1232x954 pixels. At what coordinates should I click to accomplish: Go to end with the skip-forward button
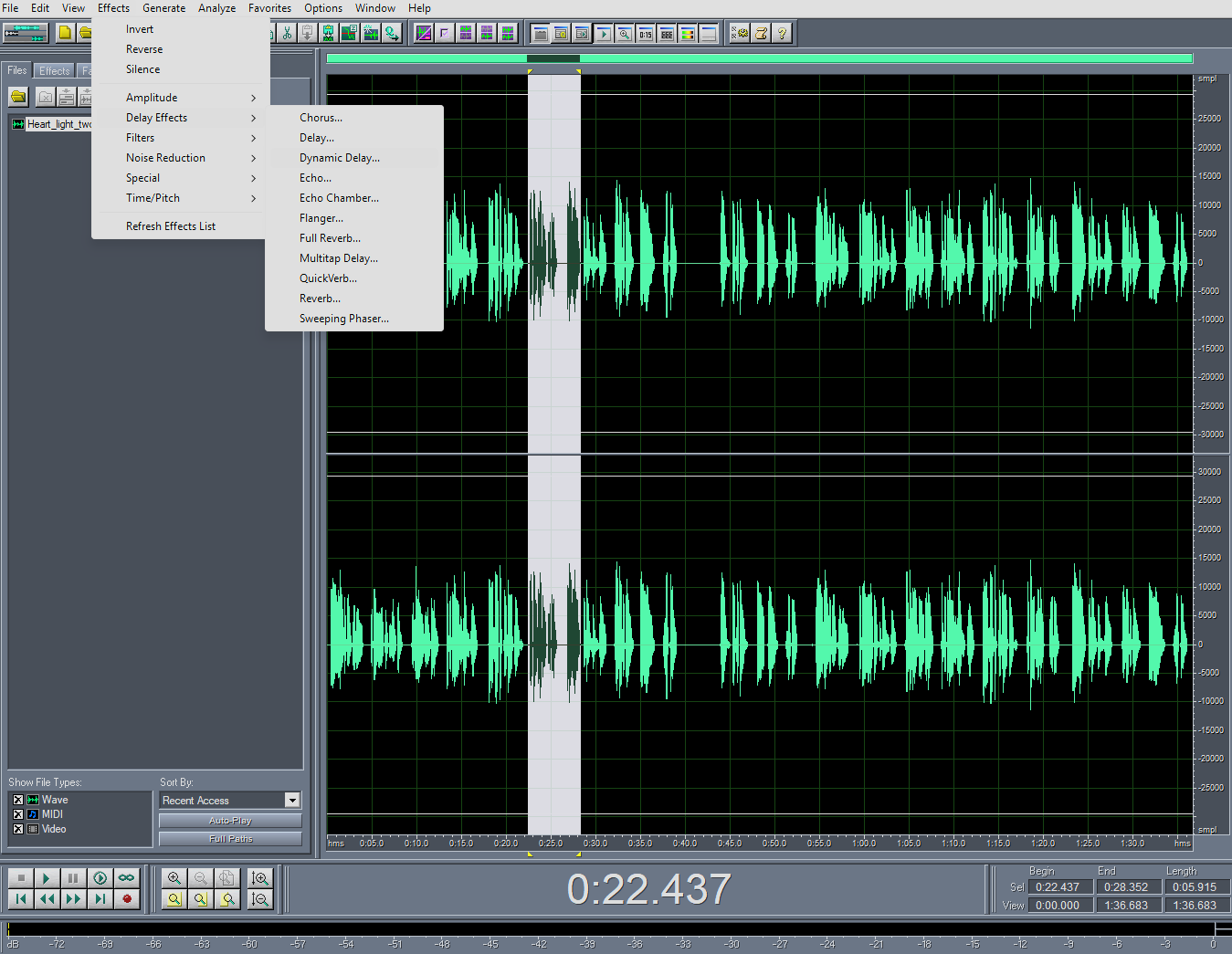(x=100, y=899)
